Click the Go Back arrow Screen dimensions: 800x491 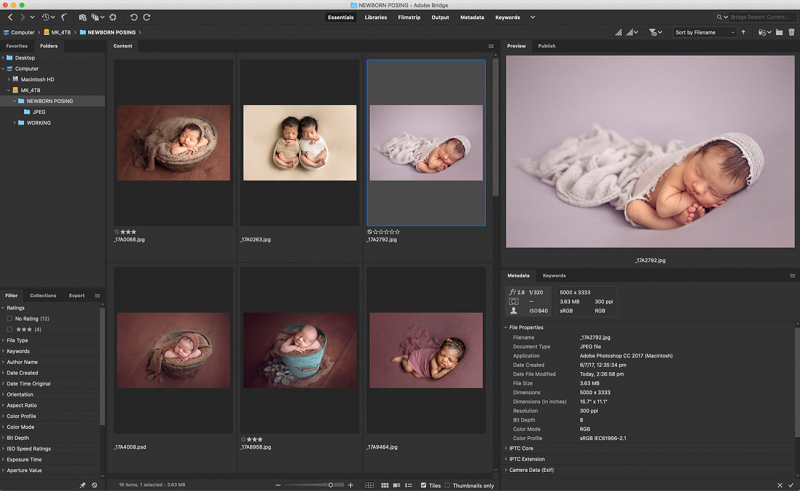click(x=10, y=17)
